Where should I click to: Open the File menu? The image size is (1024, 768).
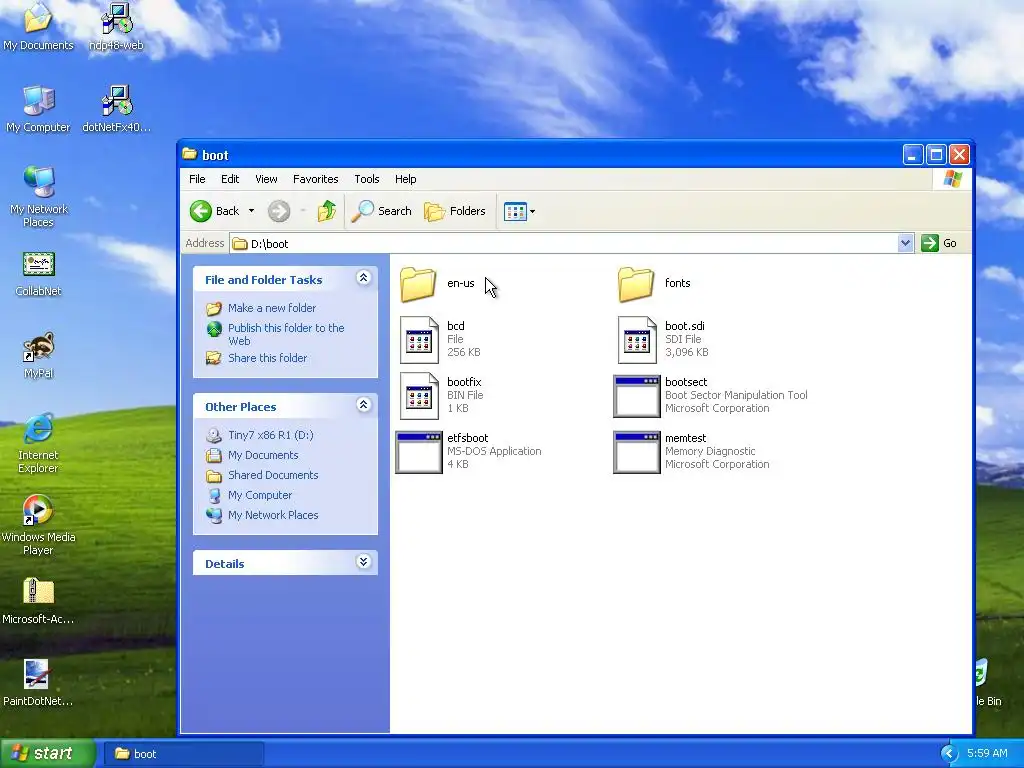pyautogui.click(x=197, y=179)
